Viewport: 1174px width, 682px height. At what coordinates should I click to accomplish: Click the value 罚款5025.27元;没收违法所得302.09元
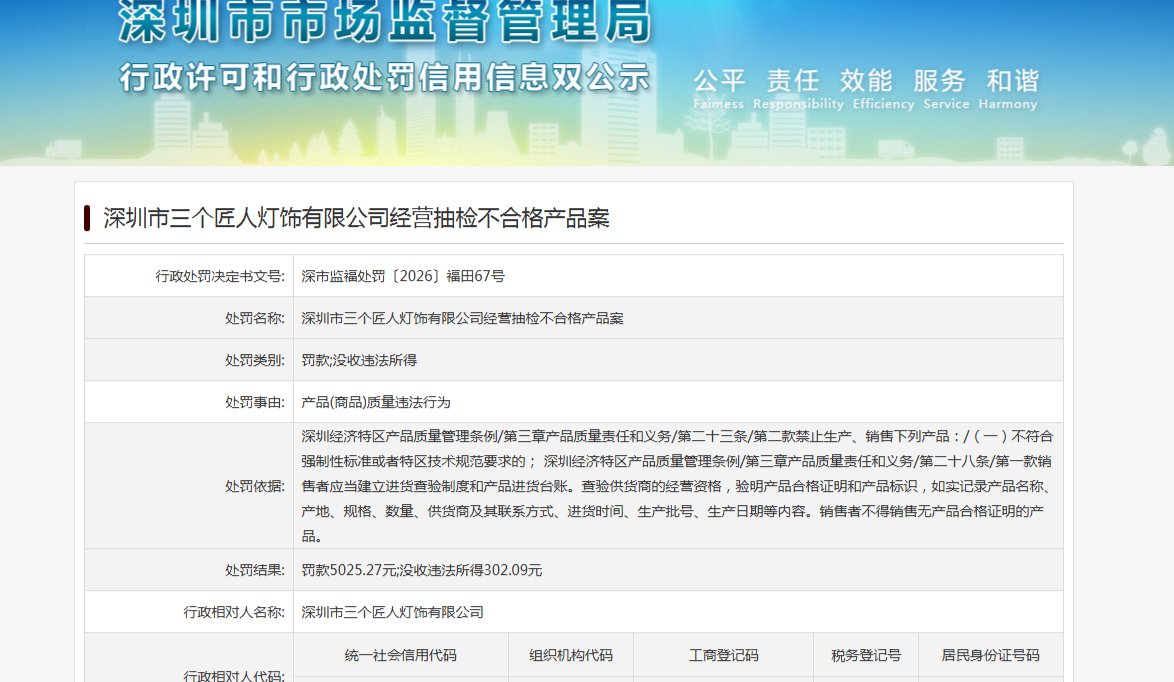point(422,570)
